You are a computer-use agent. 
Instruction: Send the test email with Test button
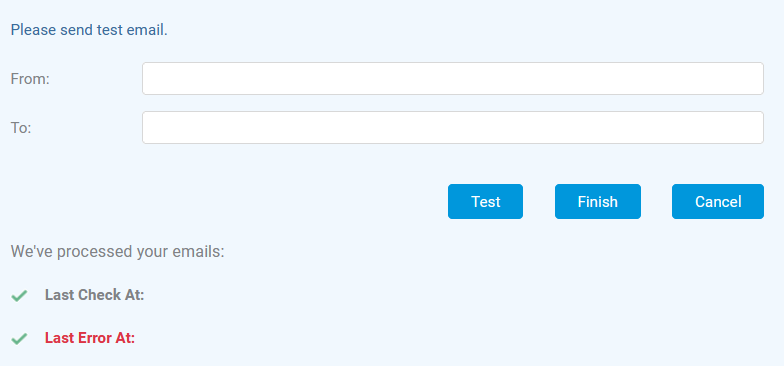485,202
